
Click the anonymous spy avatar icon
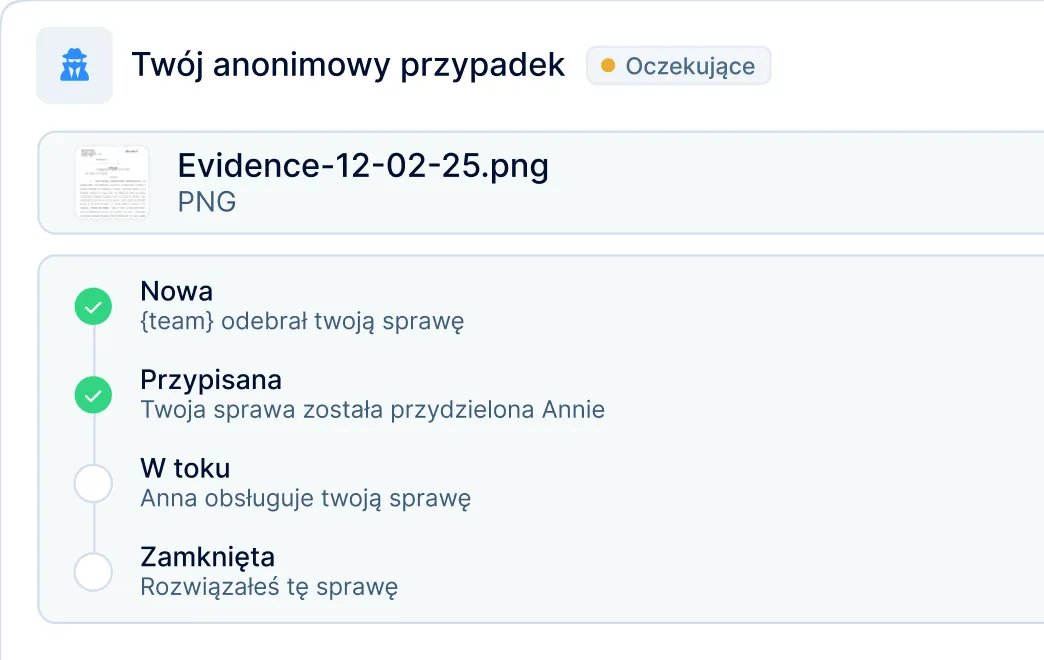click(74, 66)
